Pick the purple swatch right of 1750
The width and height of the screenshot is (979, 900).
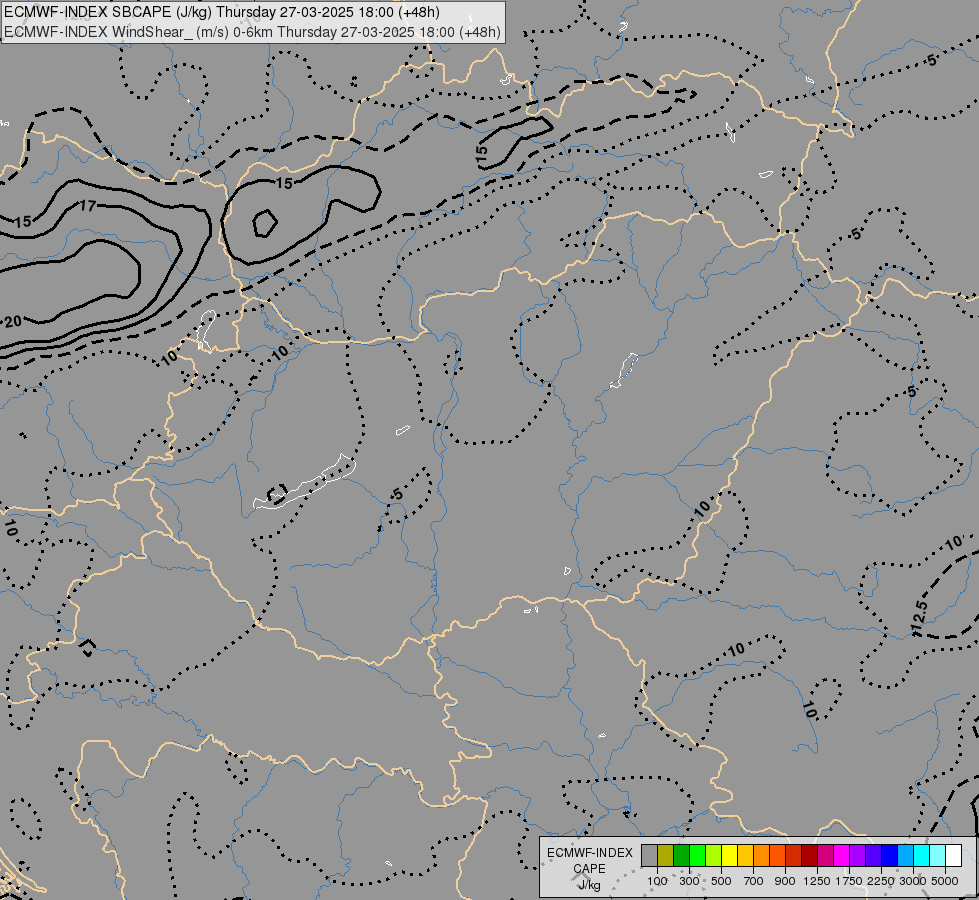point(857,856)
